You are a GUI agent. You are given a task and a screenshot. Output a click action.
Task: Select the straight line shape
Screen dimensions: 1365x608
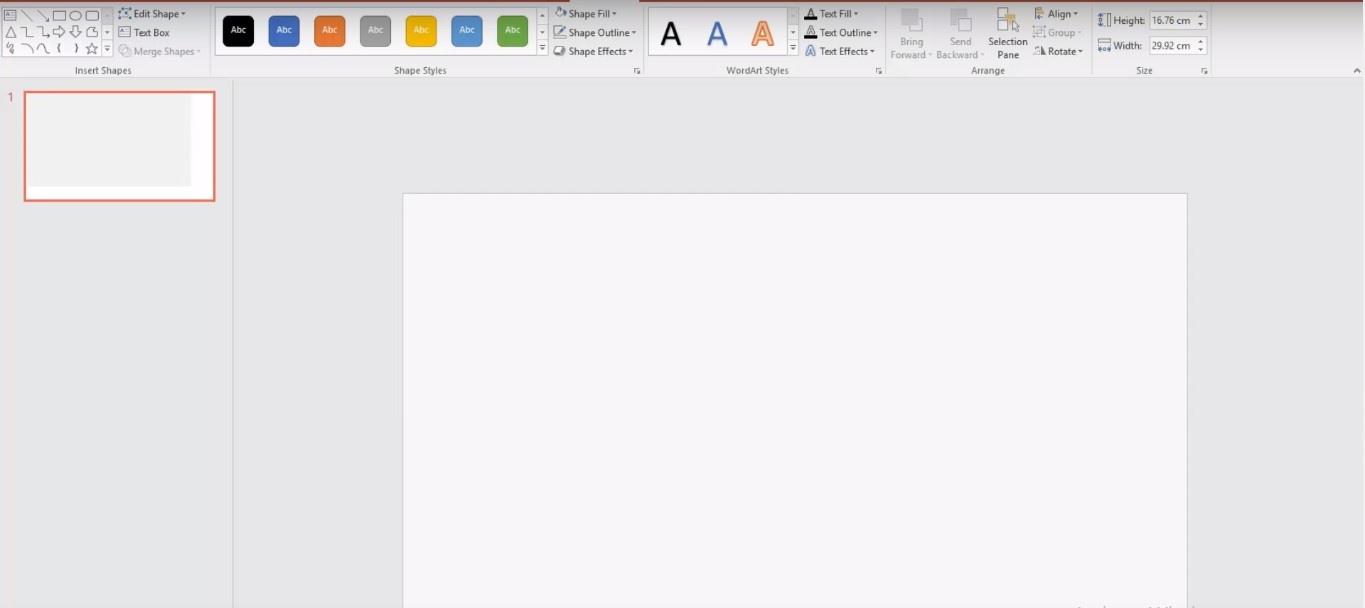pos(26,16)
